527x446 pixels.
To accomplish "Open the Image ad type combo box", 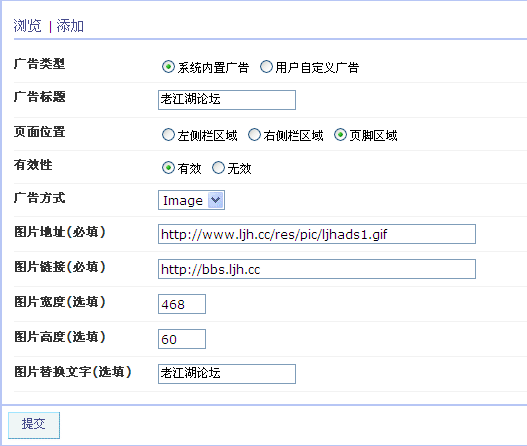I will 191,200.
